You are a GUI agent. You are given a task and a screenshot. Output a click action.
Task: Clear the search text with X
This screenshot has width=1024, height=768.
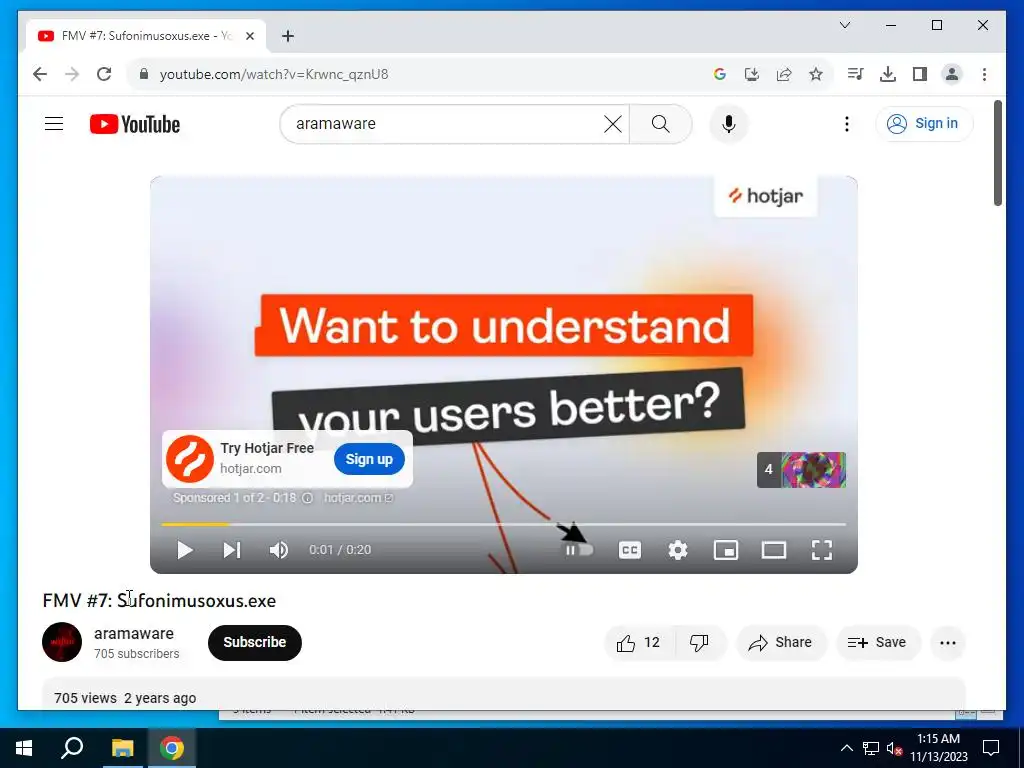[x=613, y=123]
